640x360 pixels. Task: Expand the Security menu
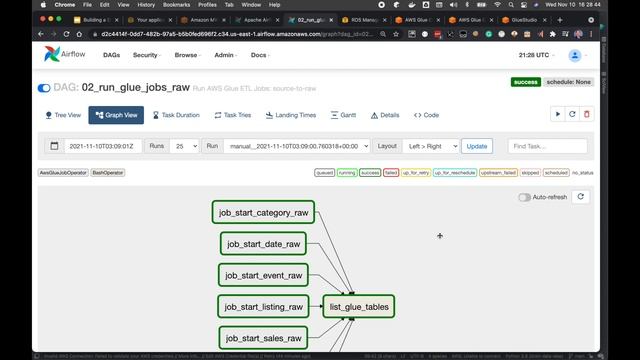(147, 55)
